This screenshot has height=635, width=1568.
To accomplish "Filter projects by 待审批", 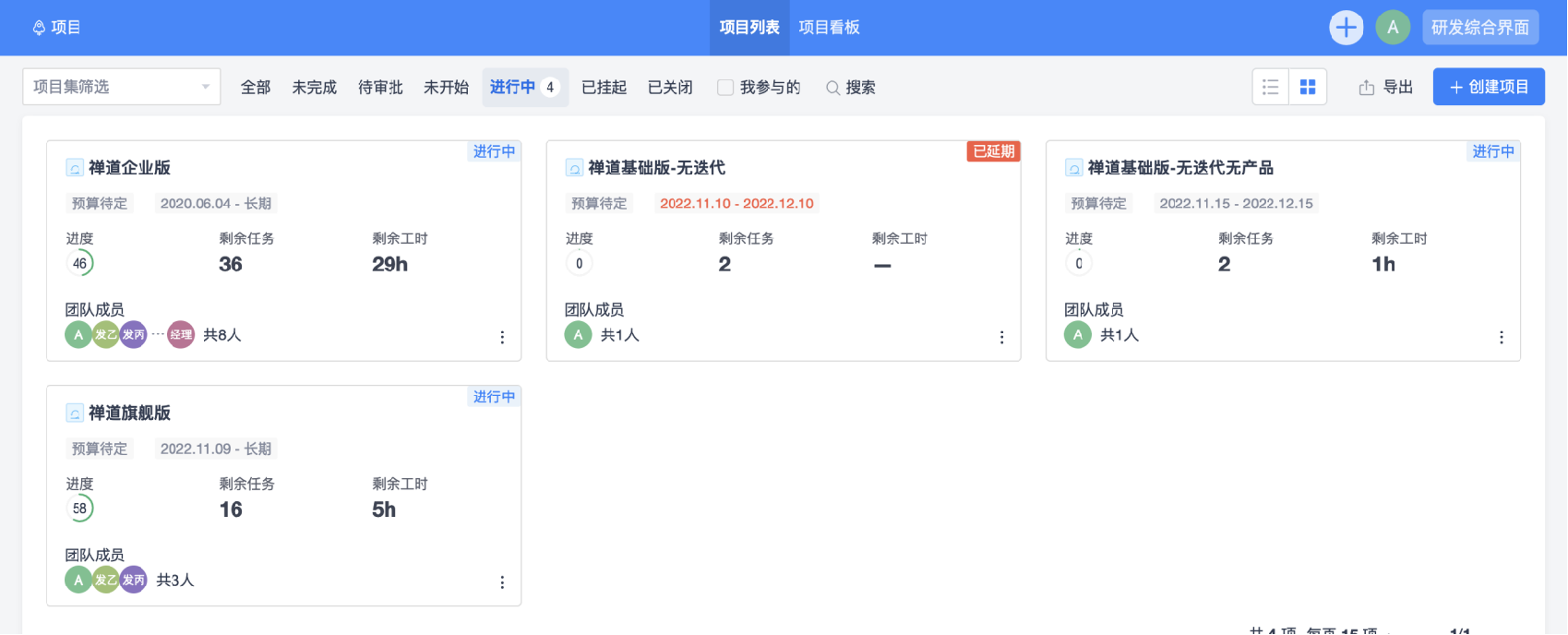I will (x=380, y=88).
